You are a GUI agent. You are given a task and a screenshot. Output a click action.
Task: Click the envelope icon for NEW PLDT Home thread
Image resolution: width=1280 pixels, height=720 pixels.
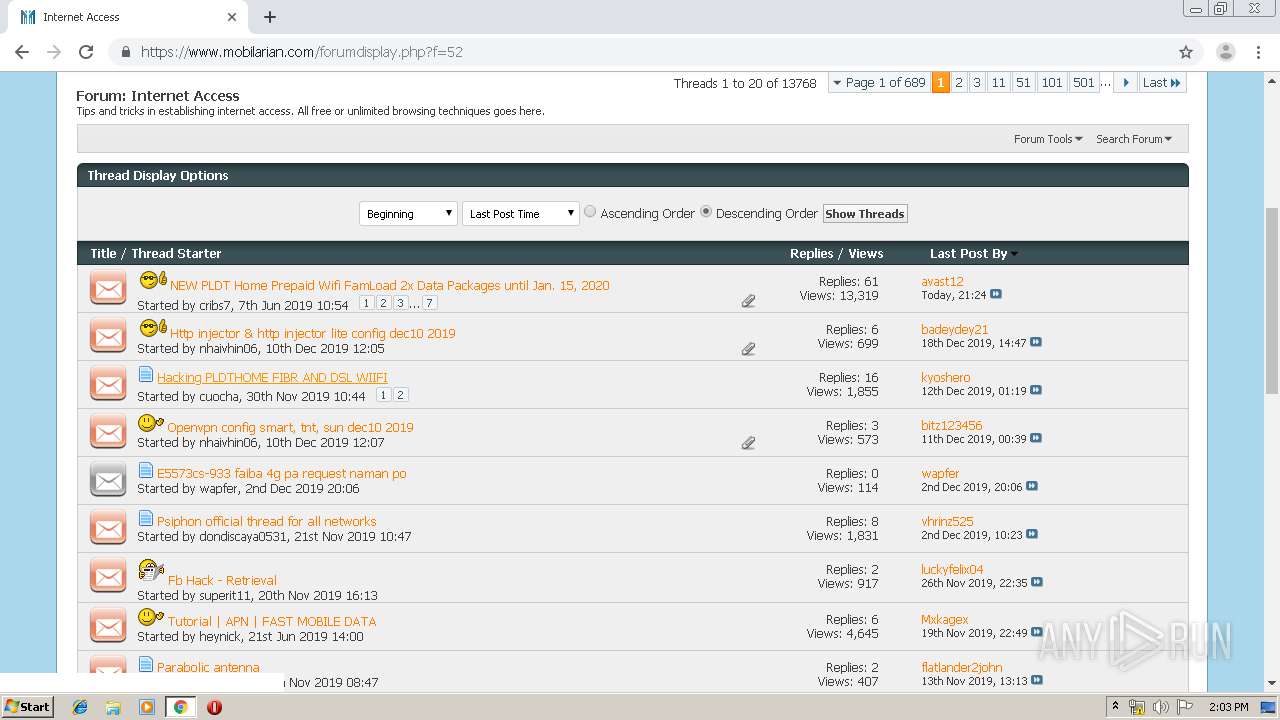[x=108, y=289]
